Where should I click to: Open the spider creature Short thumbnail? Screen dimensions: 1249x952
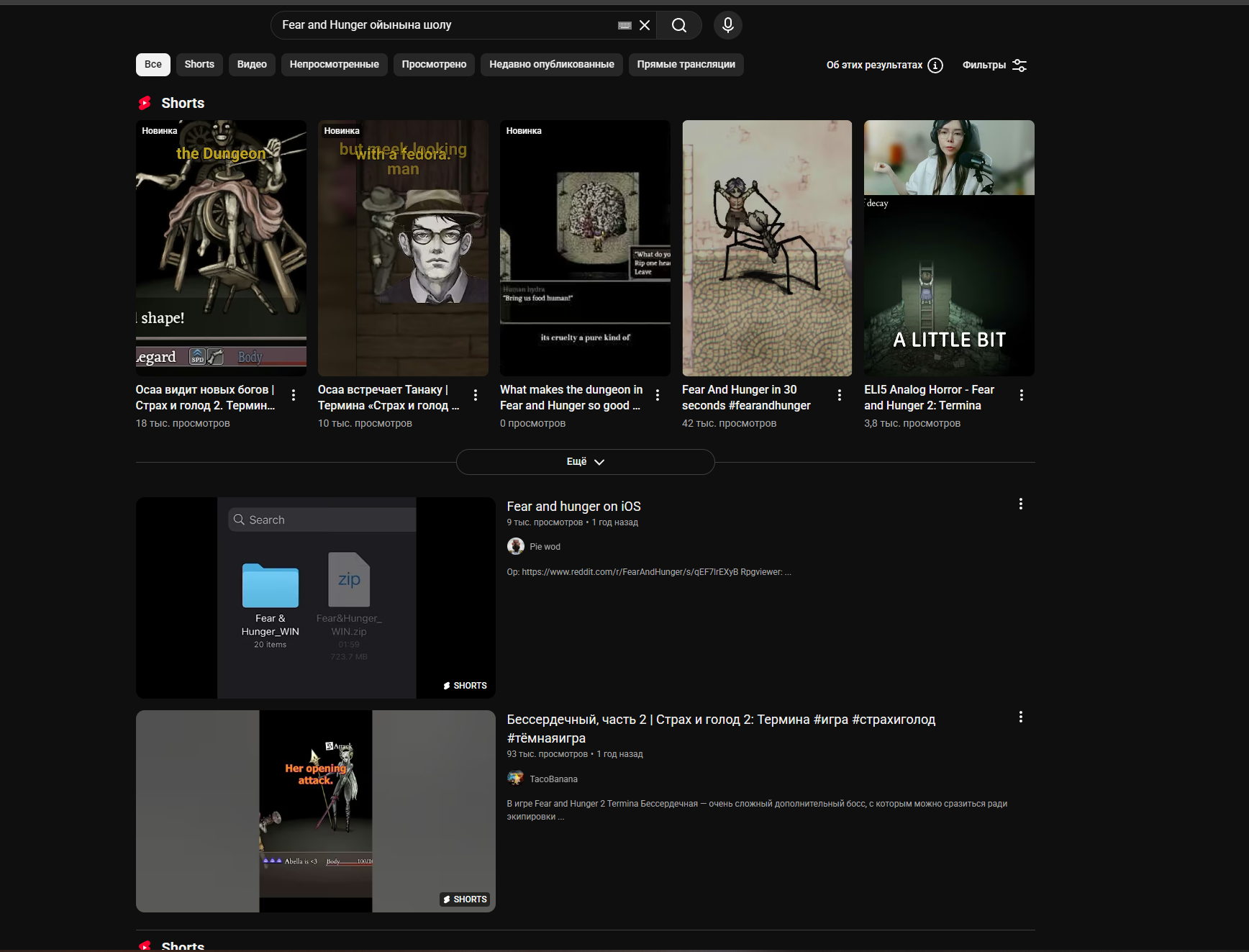766,248
